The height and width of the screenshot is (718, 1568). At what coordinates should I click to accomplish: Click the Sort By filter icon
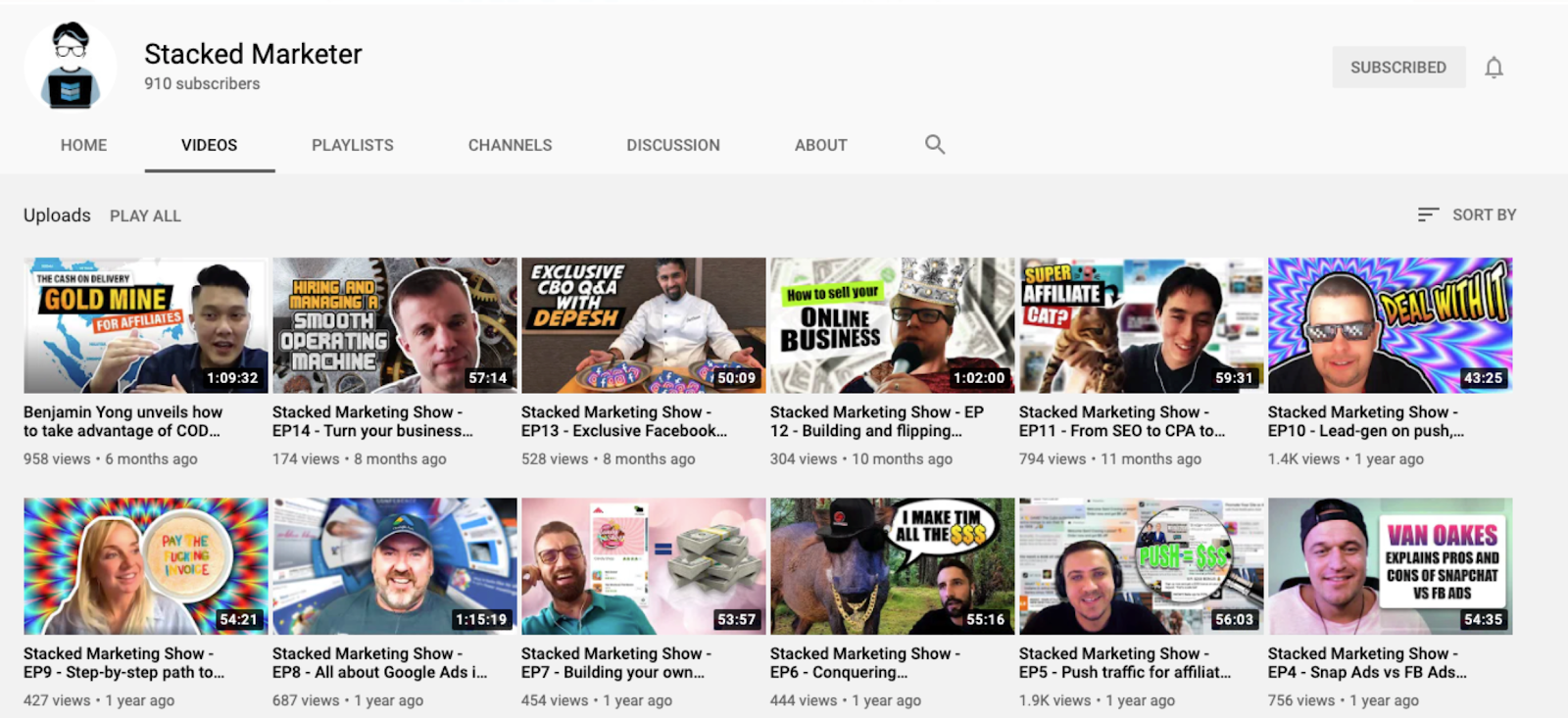click(1428, 215)
